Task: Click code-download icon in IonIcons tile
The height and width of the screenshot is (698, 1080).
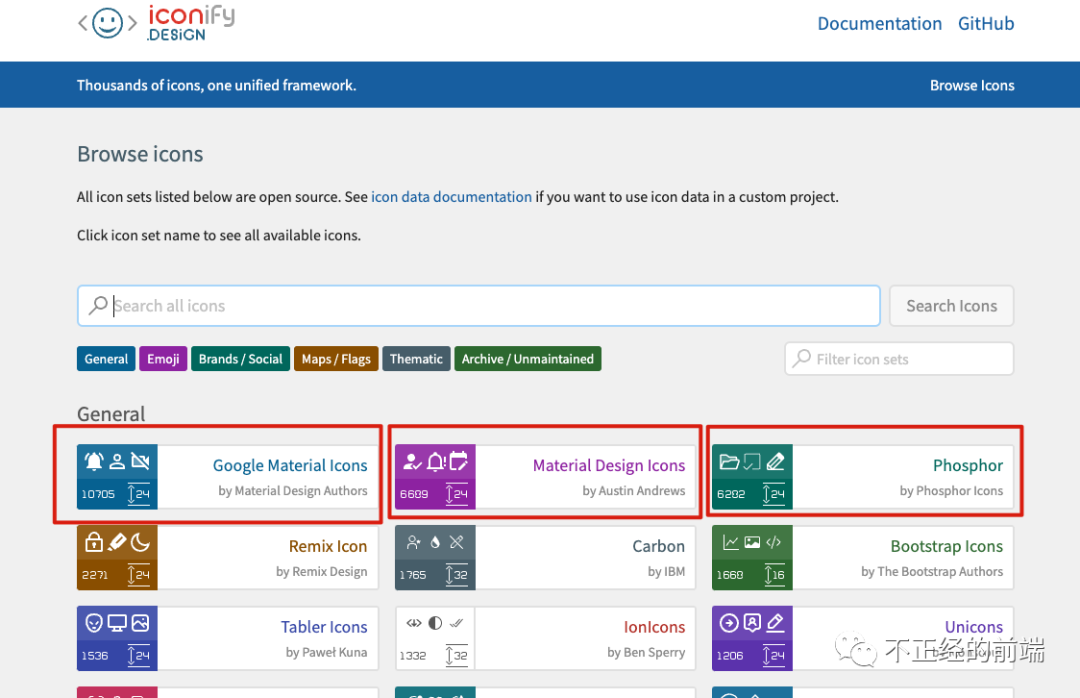Action: point(414,623)
